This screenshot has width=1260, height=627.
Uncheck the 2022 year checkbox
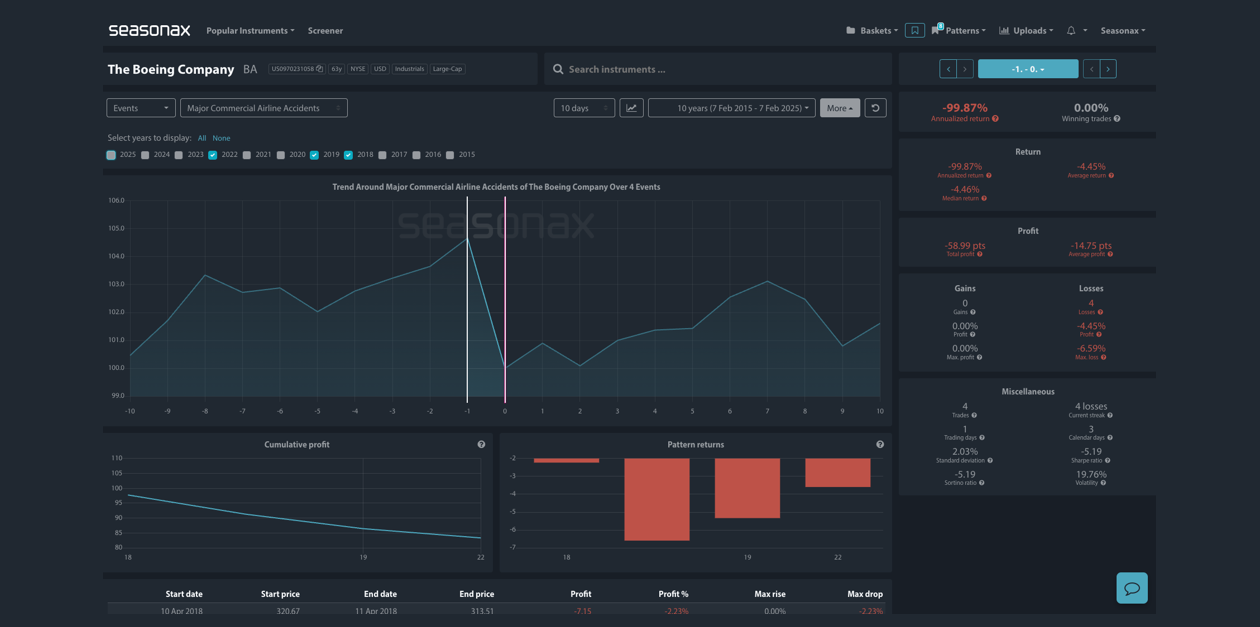pyautogui.click(x=213, y=155)
